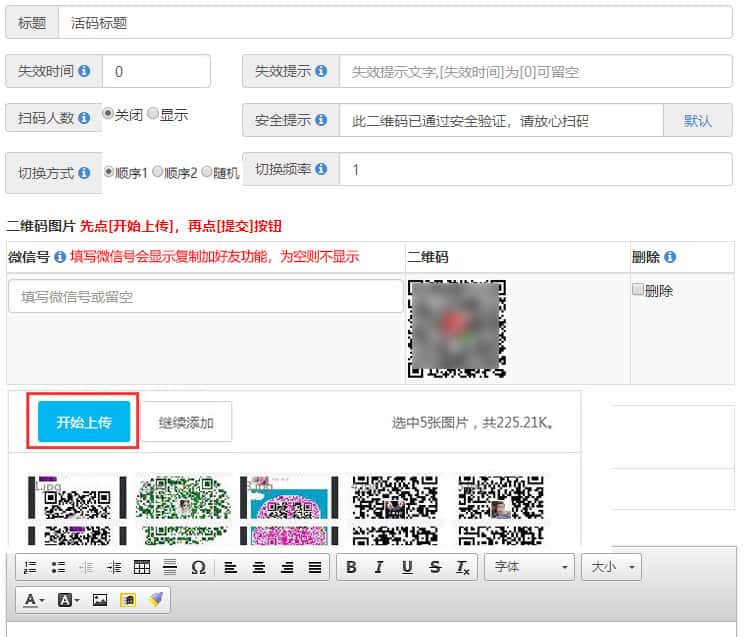Select the fifth QR thumbnail in the upload row
The image size is (743, 637).
[x=501, y=510]
